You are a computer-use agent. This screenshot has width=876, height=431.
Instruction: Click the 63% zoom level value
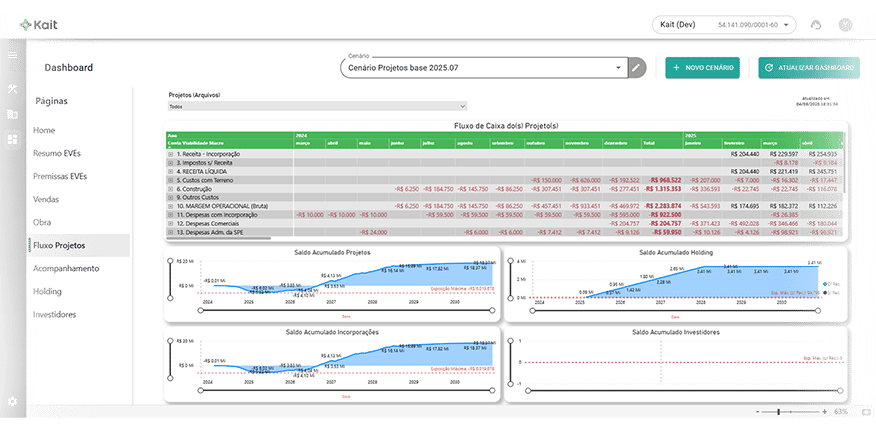pyautogui.click(x=841, y=411)
